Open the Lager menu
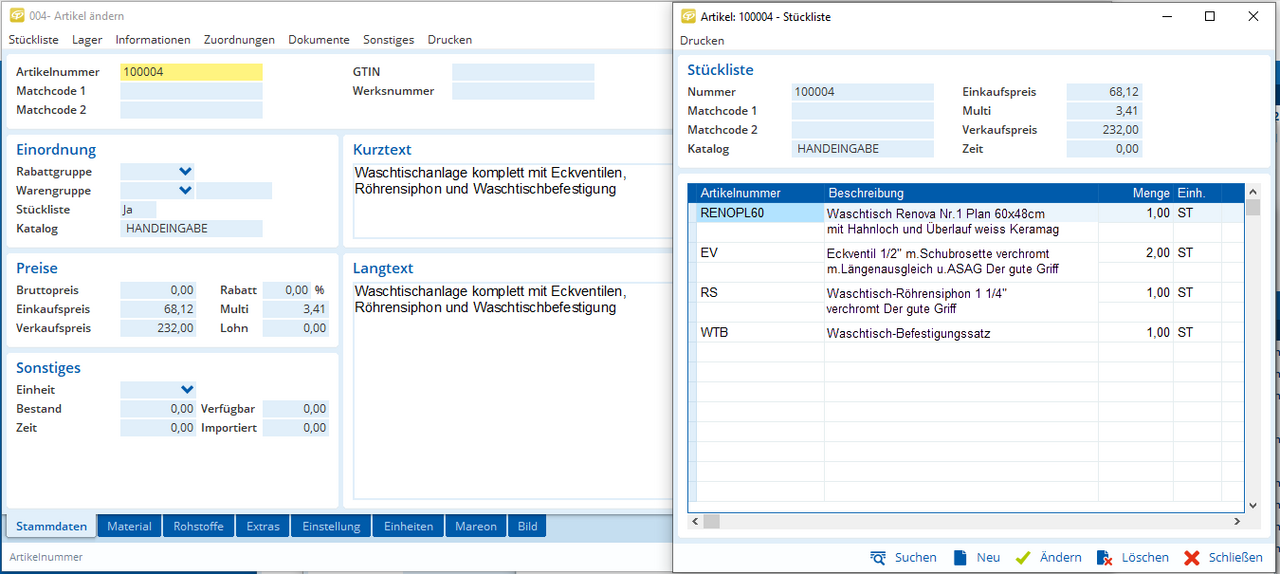The height and width of the screenshot is (574, 1280). click(87, 40)
